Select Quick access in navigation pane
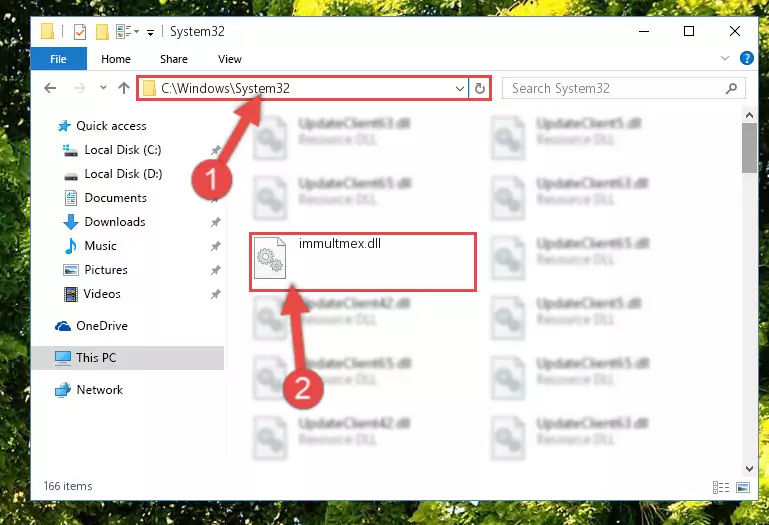 point(111,126)
